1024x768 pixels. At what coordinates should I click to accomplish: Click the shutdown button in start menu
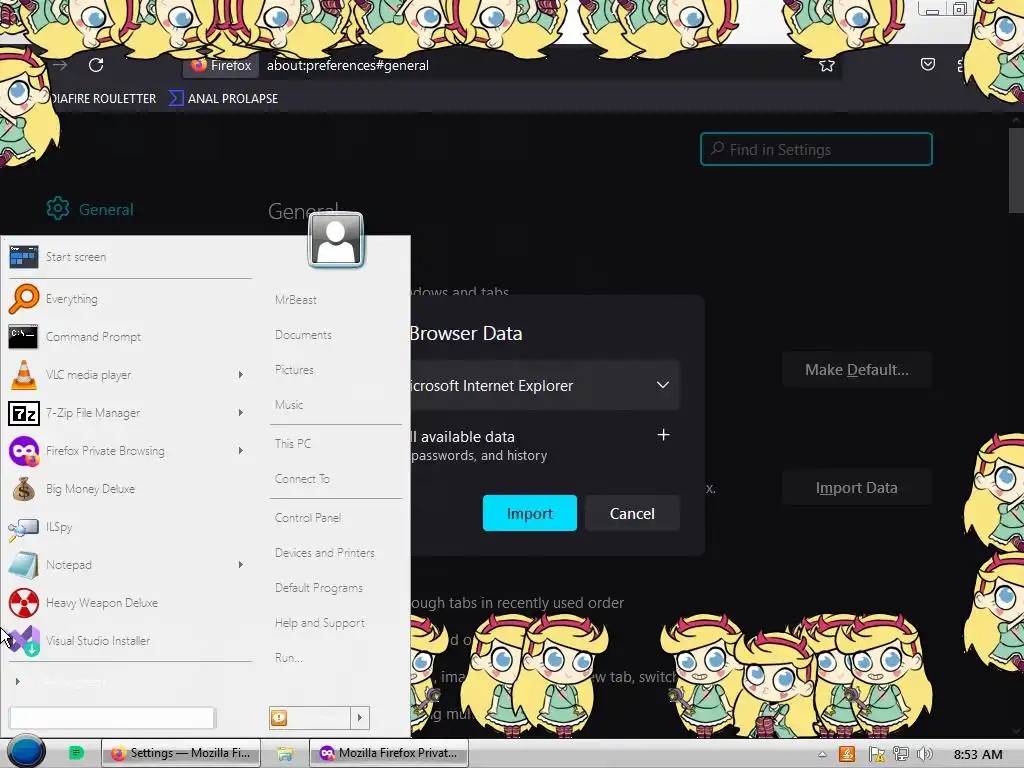tap(310, 718)
